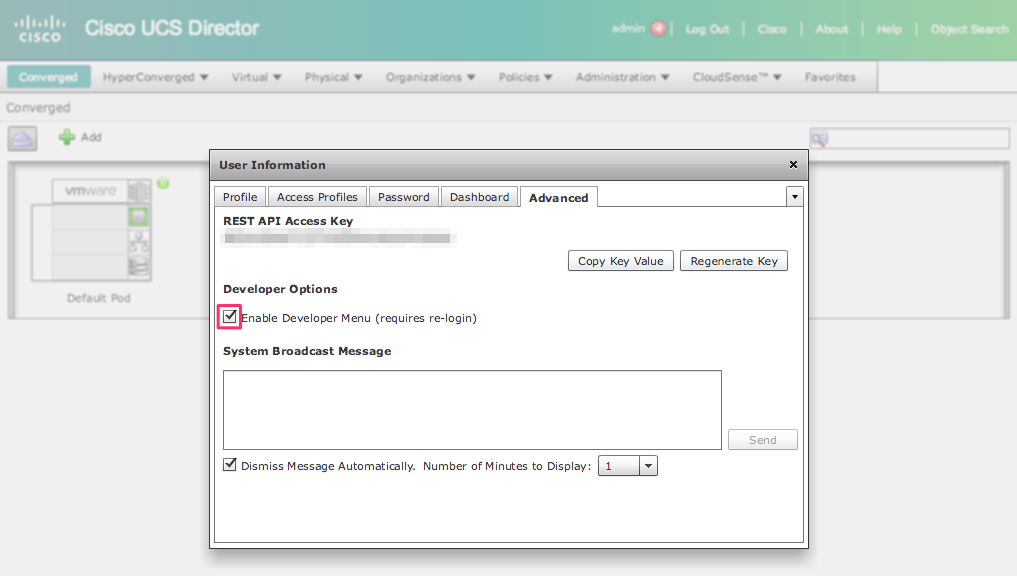
Task: Click the Regenerate Key button
Action: (x=734, y=261)
